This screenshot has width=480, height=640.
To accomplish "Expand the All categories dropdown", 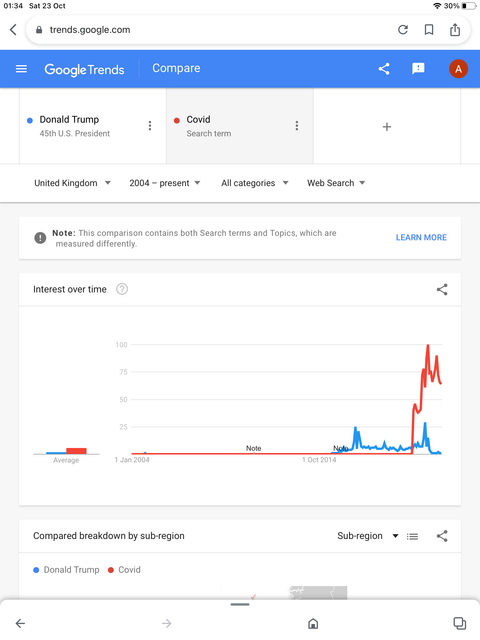I will [x=255, y=183].
